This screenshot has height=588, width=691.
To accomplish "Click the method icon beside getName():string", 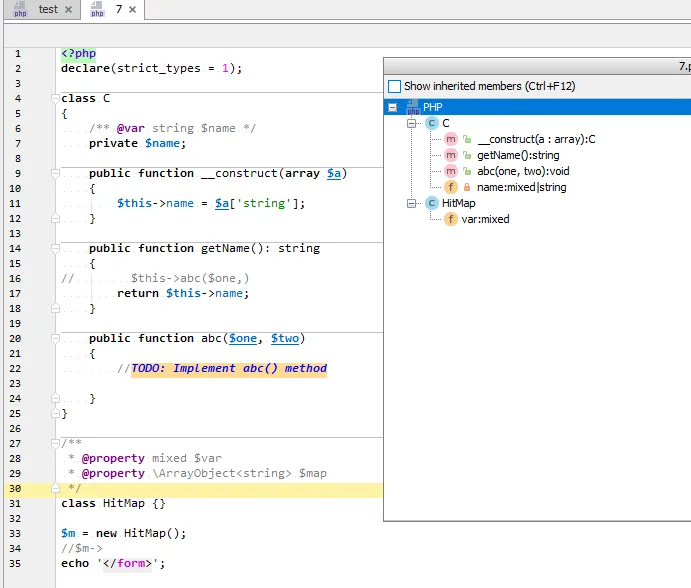I will [451, 155].
